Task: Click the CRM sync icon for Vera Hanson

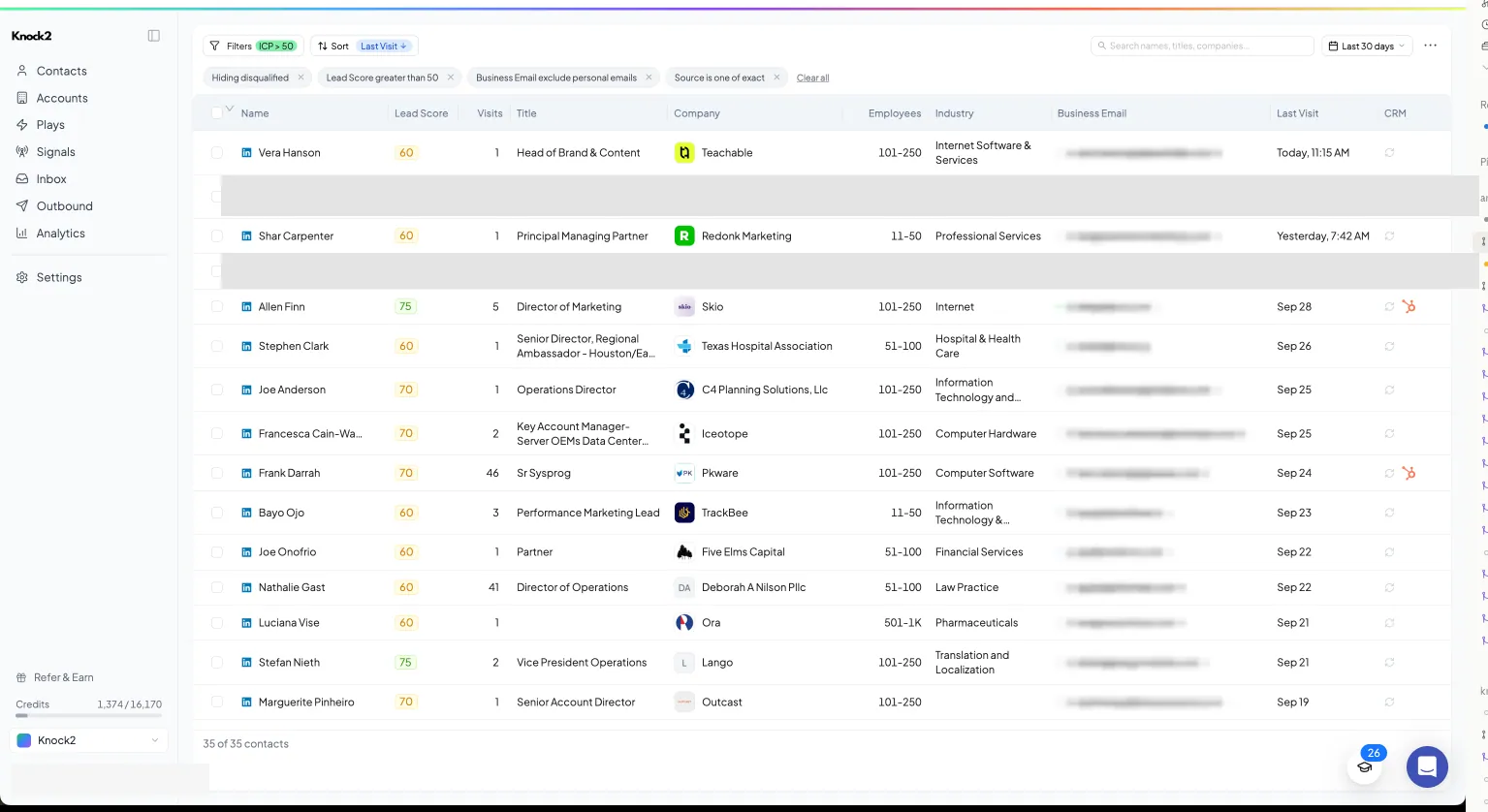Action: (x=1389, y=153)
